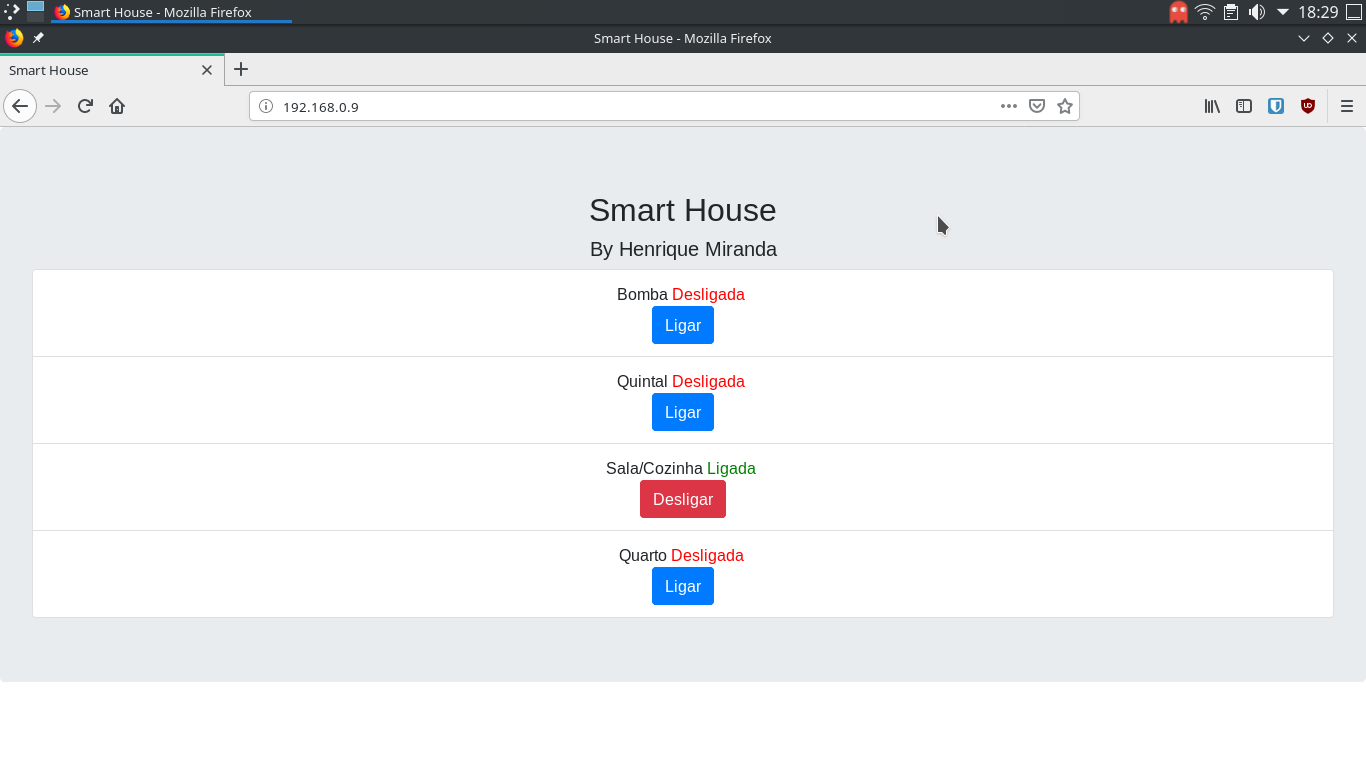
Task: Click the show desktop icon in panel
Action: pos(1354,12)
